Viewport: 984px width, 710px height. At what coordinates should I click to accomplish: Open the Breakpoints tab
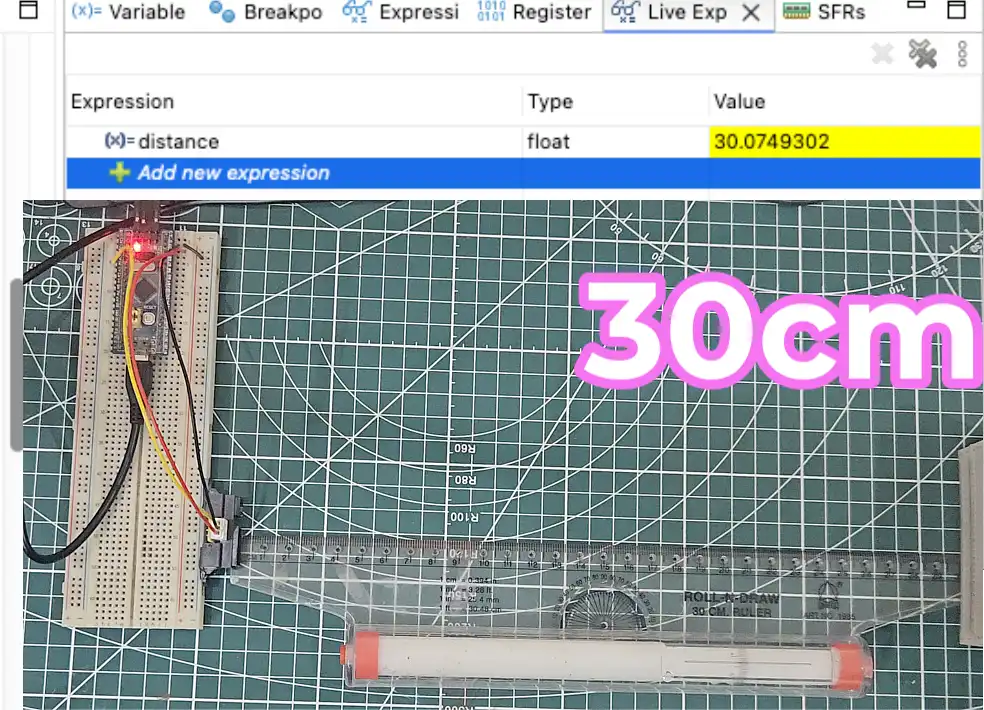coord(265,12)
